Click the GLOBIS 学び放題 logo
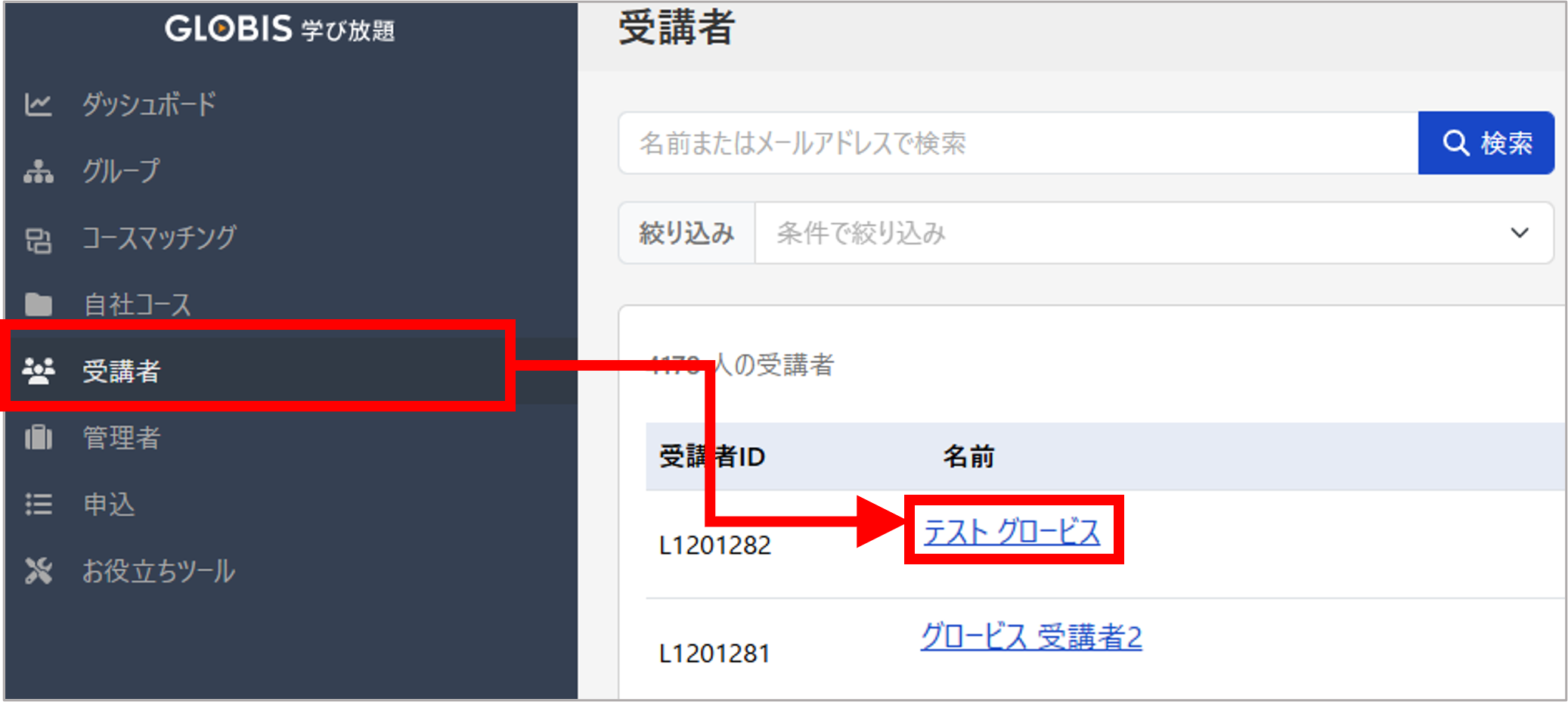1568x702 pixels. click(x=280, y=29)
